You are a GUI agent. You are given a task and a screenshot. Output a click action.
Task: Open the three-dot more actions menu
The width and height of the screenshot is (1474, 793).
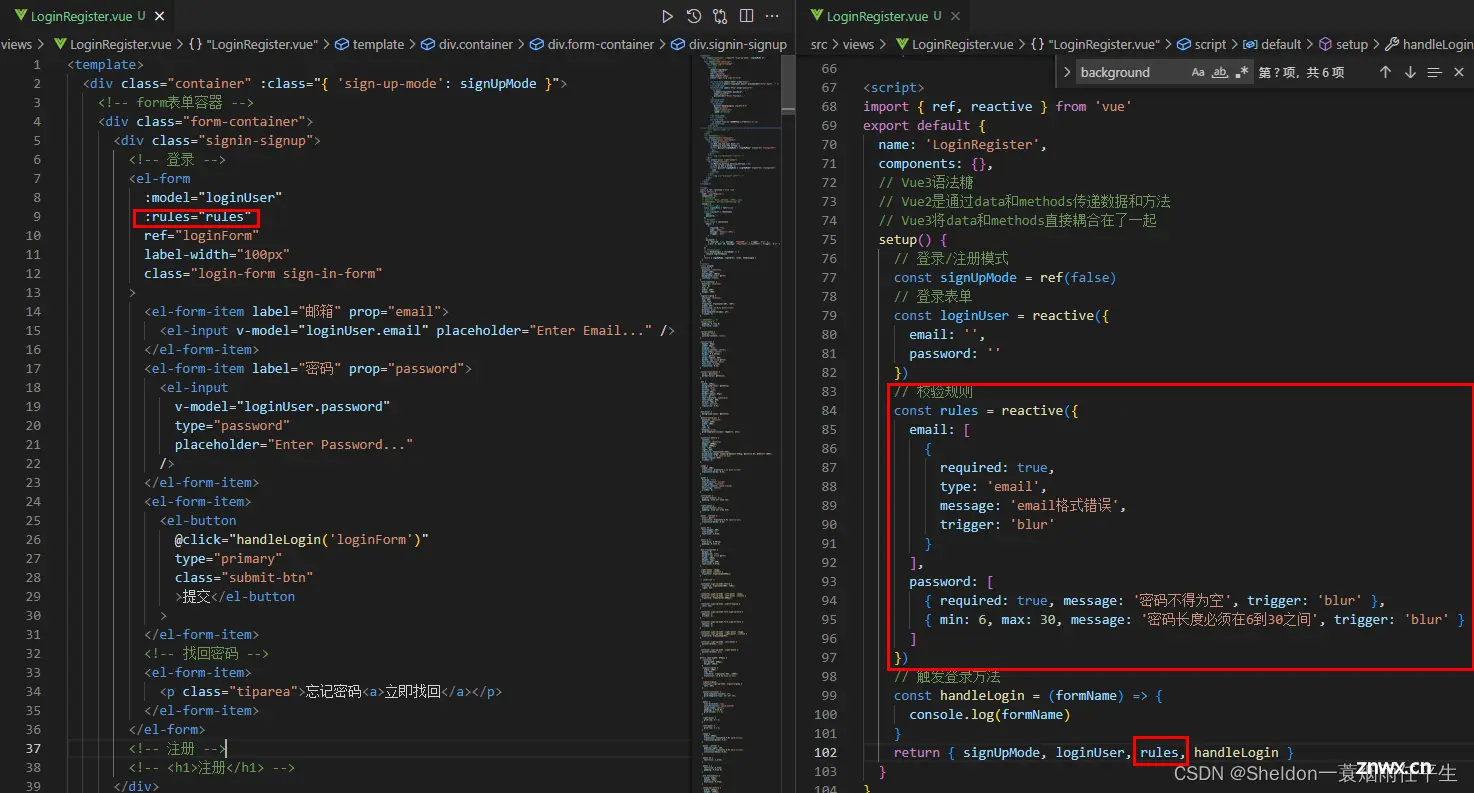[772, 16]
